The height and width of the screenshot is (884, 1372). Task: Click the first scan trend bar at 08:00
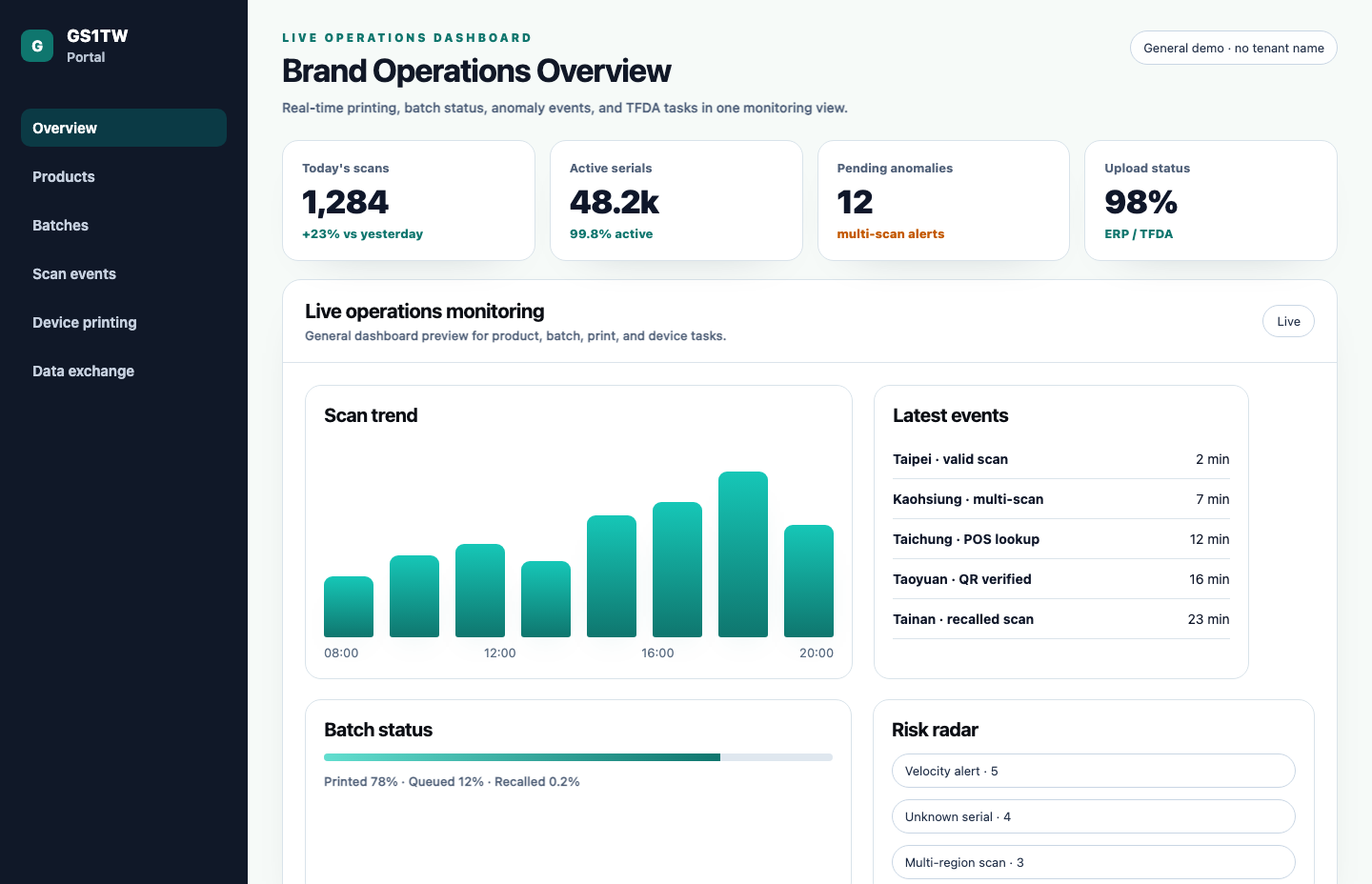pos(349,607)
